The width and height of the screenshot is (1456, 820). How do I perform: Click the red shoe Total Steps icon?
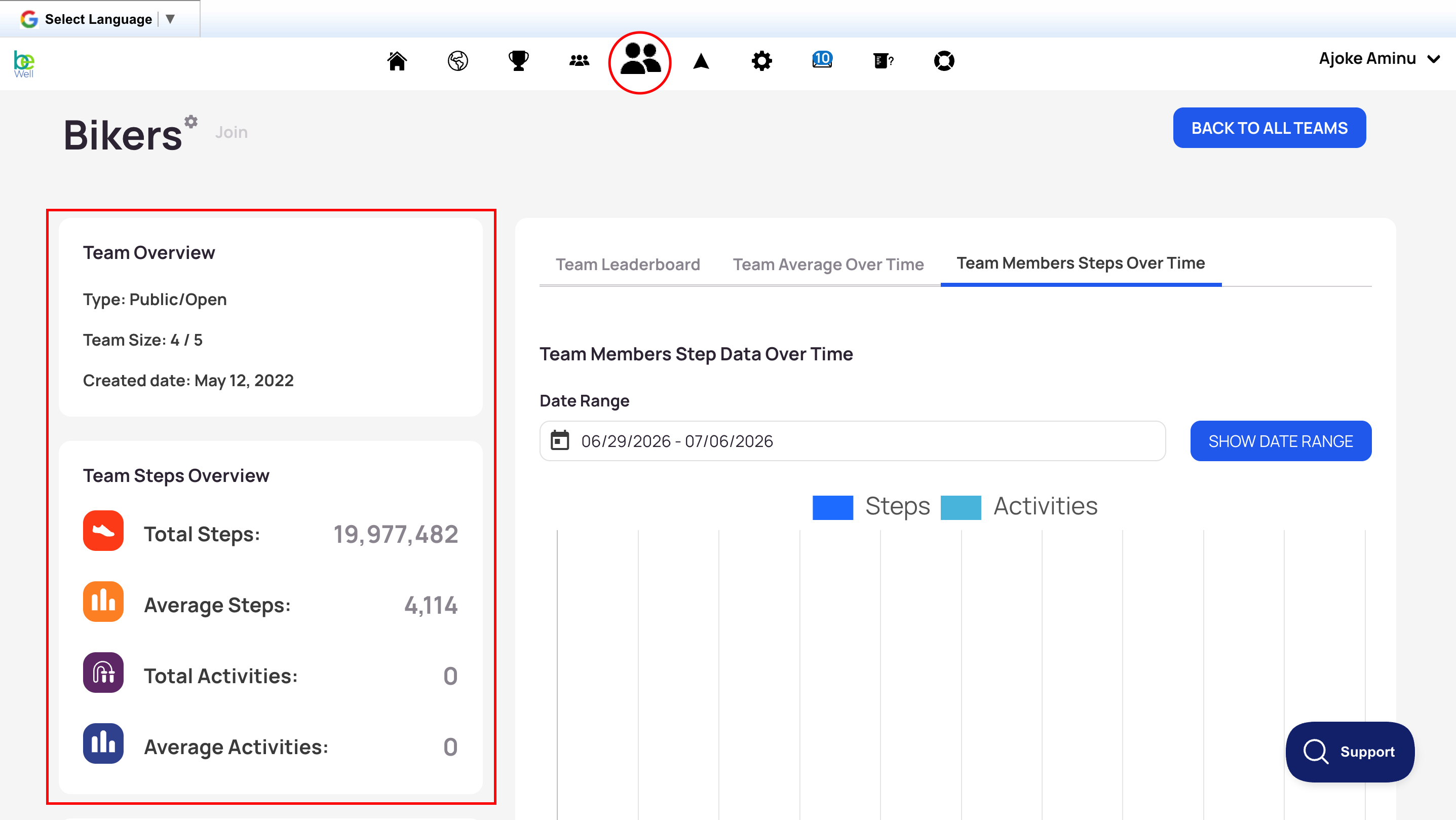(103, 531)
